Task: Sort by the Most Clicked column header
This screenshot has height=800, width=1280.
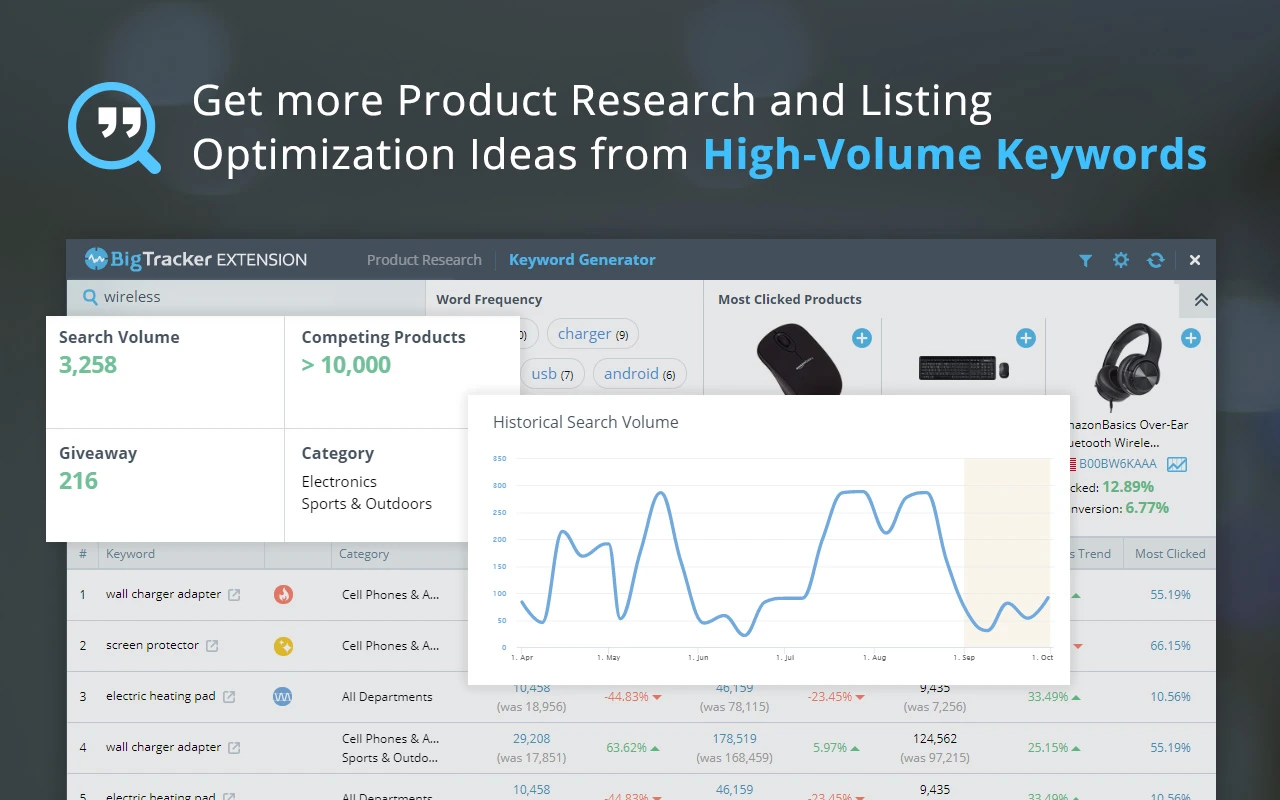Action: coord(1169,554)
